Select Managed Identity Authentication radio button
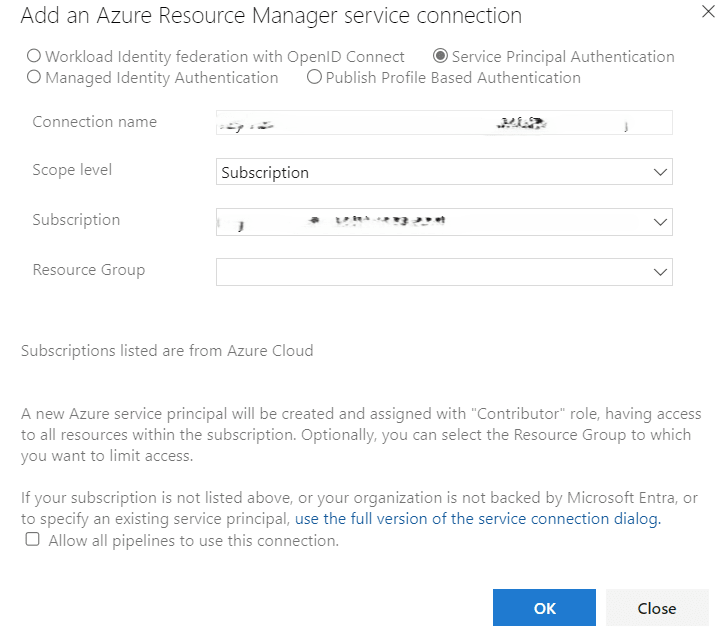Screen dimensions: 723x640 pyautogui.click(x=34, y=77)
